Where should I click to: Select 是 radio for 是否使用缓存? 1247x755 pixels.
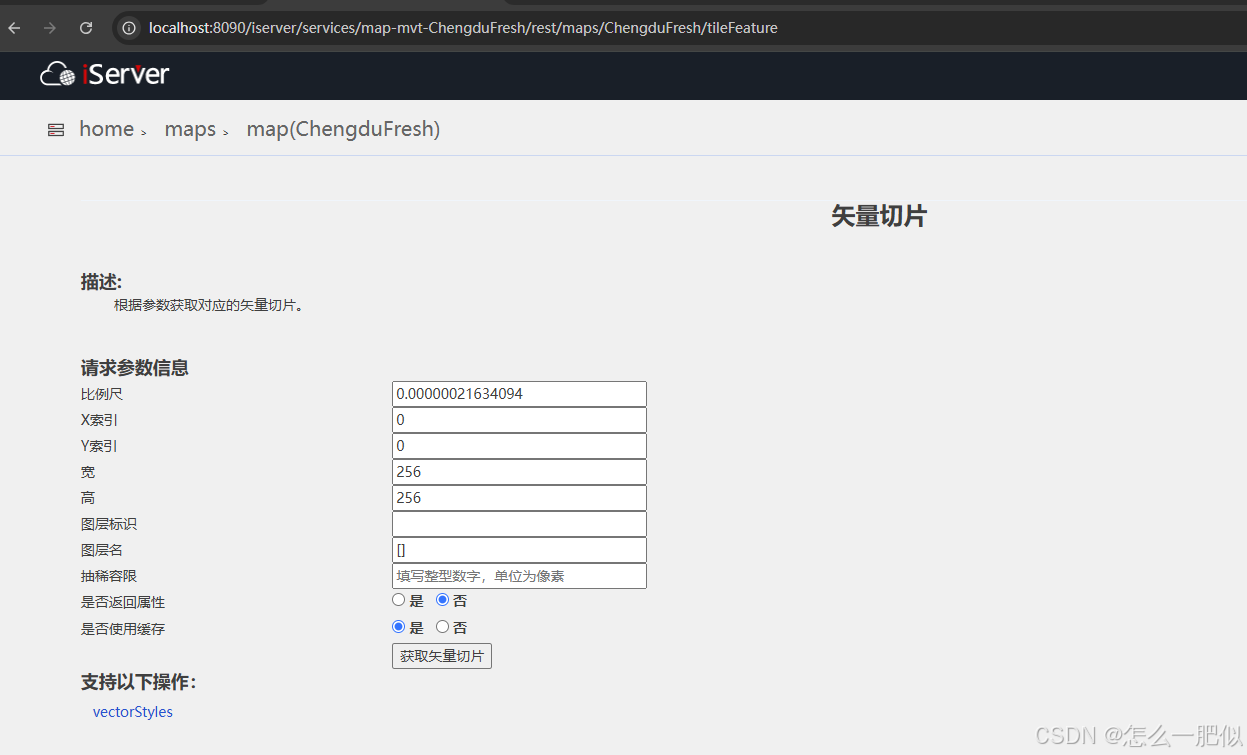click(x=398, y=626)
